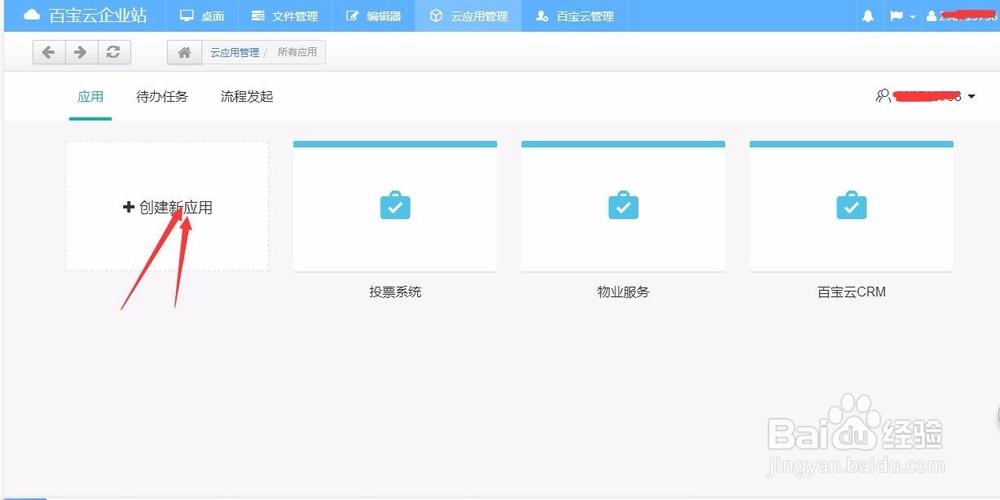Click the 云应用管理 breadcrumb link
The image size is (1000, 500).
pyautogui.click(x=235, y=52)
